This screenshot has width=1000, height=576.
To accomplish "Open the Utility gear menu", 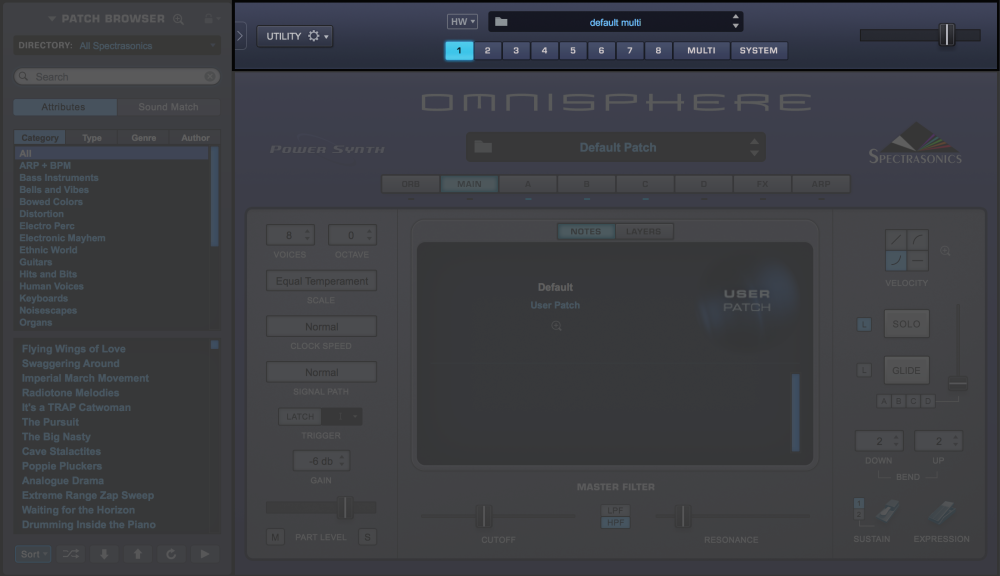I will (295, 36).
